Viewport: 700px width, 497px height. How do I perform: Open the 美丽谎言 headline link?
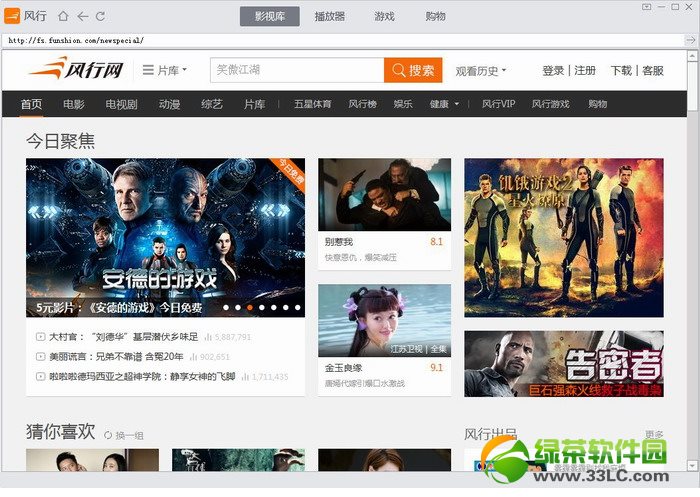(x=116, y=356)
